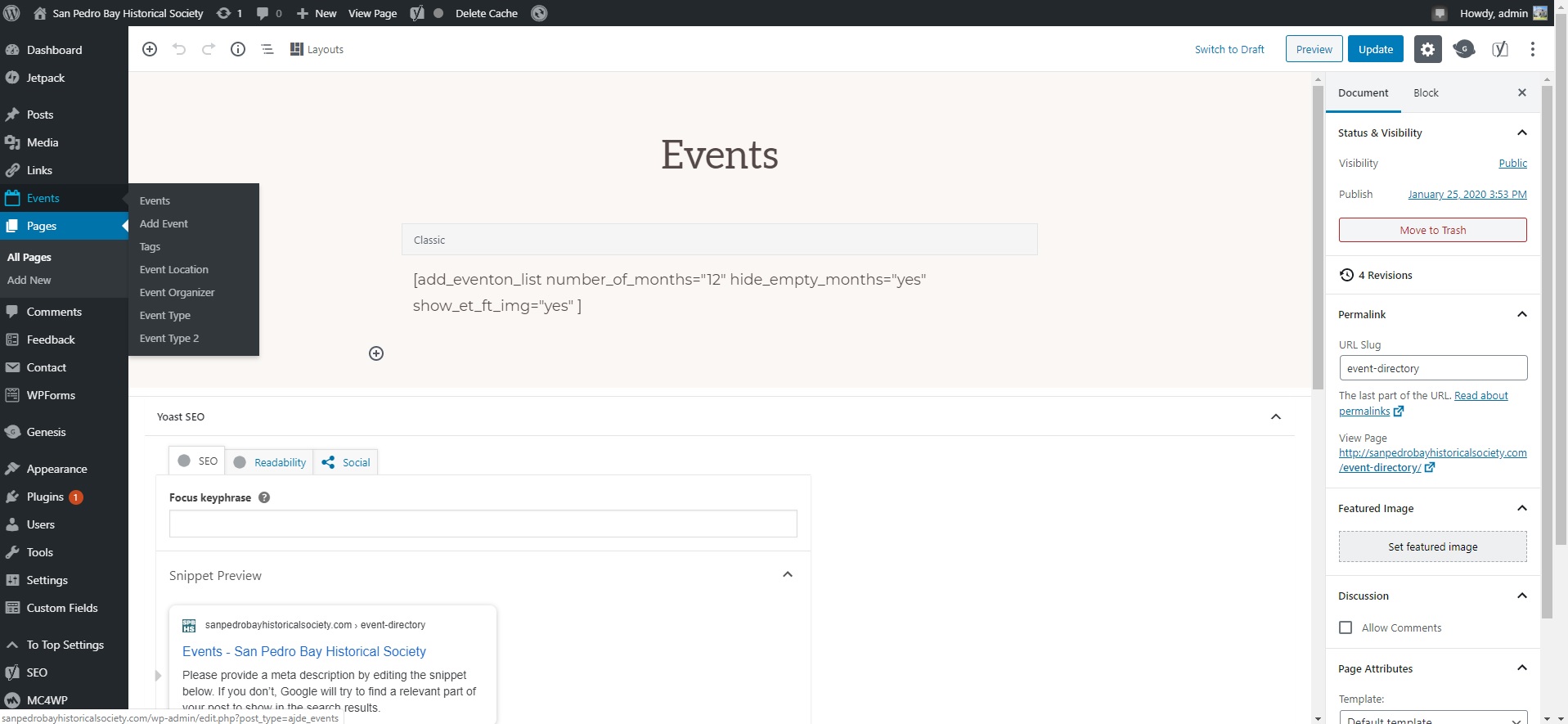Switch to the Block tab
This screenshot has height=724, width=1568.
[x=1426, y=93]
